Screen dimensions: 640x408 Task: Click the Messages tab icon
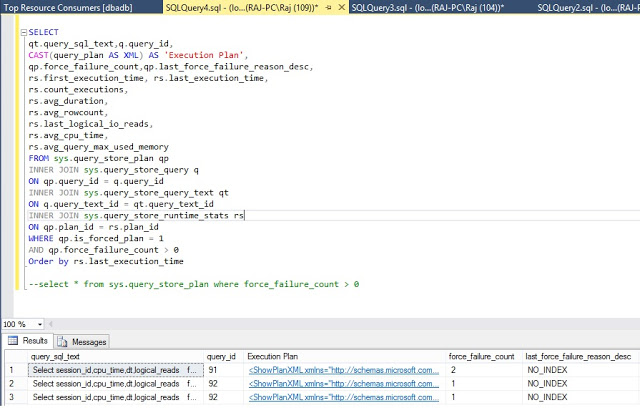62,342
